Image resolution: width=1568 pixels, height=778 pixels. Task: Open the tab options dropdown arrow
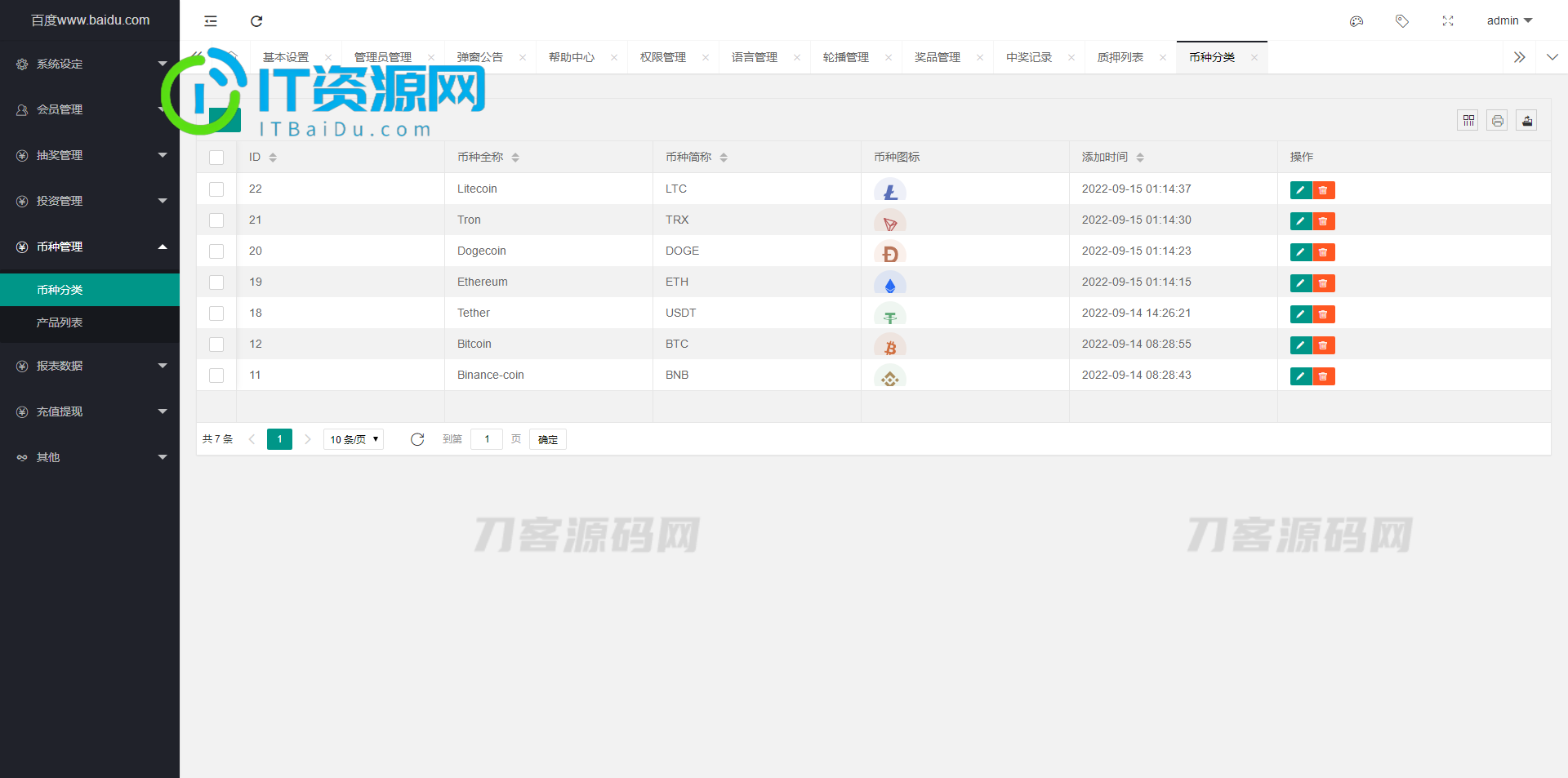1552,57
